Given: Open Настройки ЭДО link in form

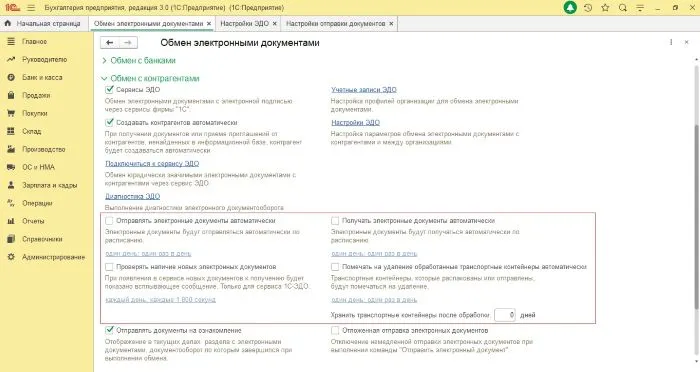Looking at the screenshot, I should click(x=355, y=122).
